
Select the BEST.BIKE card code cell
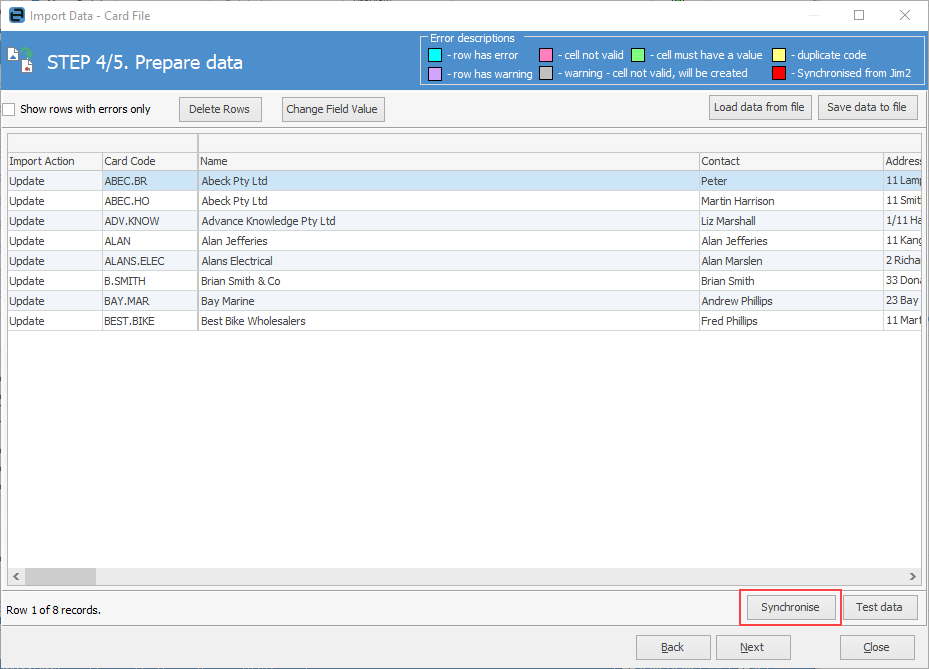150,321
